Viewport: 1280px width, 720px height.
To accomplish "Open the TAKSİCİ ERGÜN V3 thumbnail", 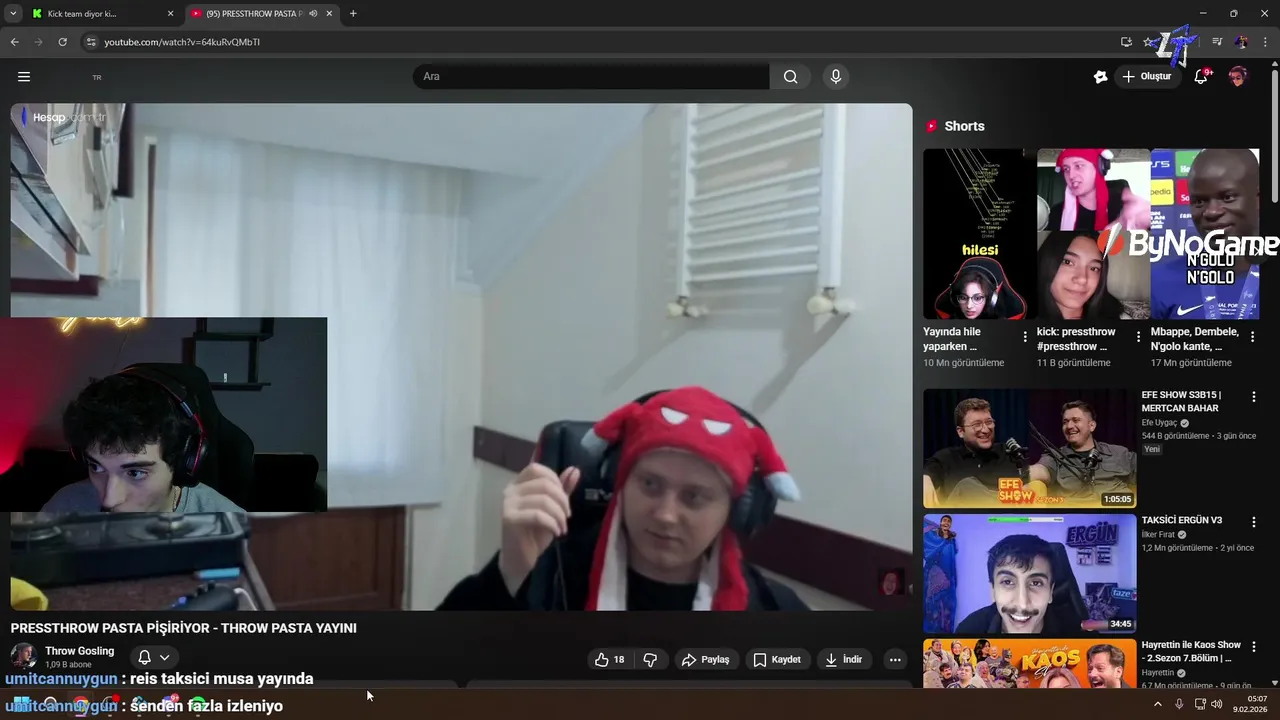I will [1029, 574].
